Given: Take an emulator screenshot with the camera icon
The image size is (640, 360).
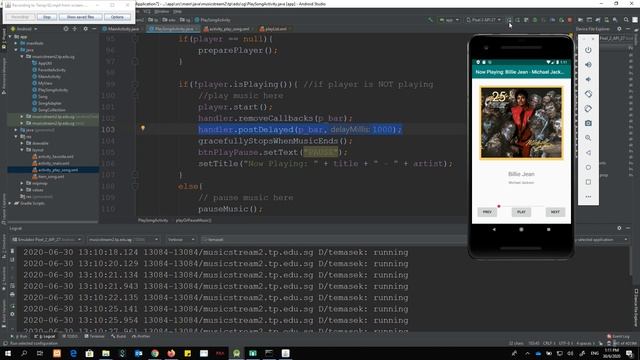Looking at the screenshot, I should (x=588, y=123).
